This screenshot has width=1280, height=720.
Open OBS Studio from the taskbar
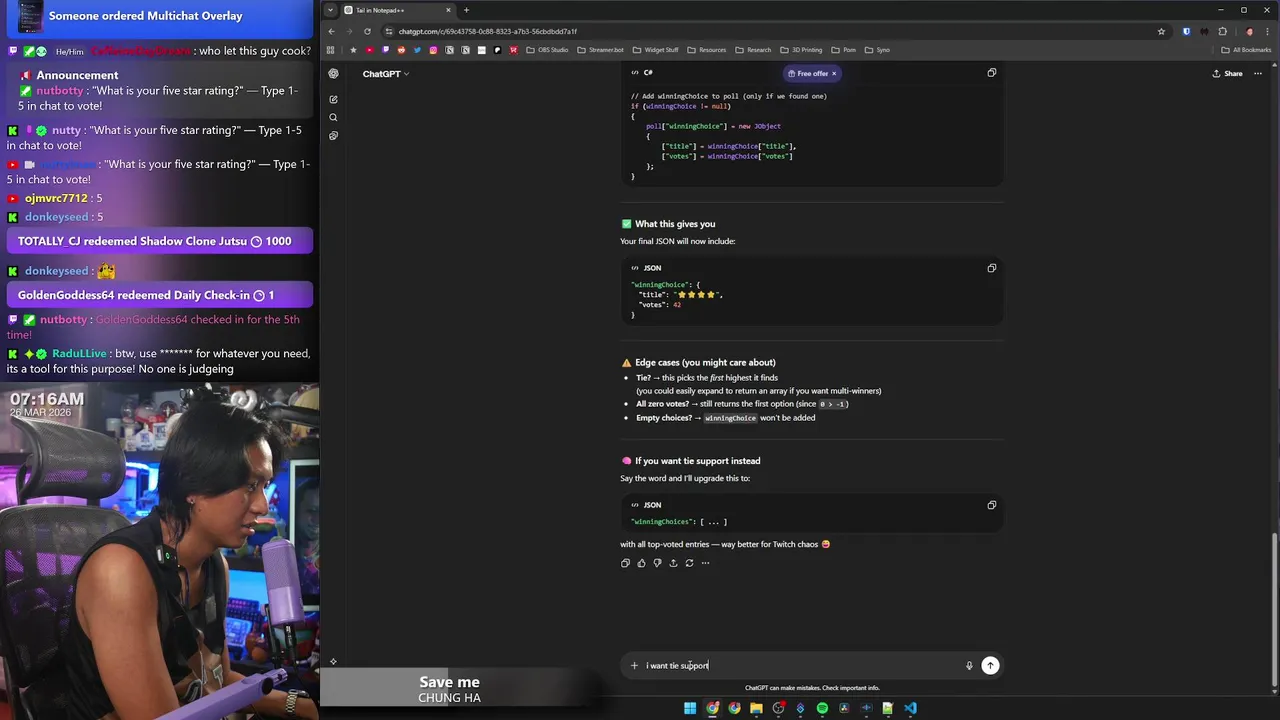click(x=778, y=708)
